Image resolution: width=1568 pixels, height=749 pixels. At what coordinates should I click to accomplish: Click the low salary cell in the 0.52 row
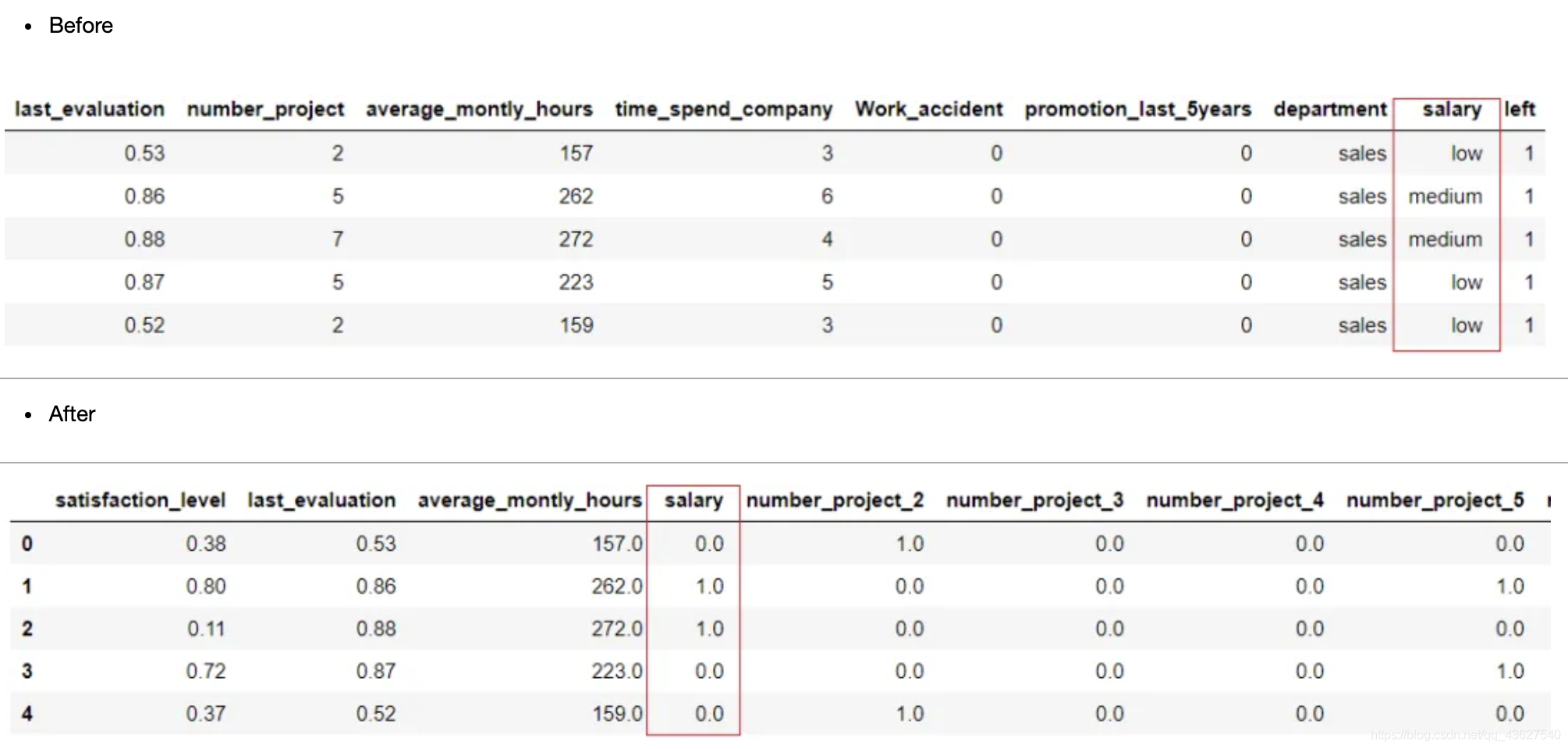1466,325
